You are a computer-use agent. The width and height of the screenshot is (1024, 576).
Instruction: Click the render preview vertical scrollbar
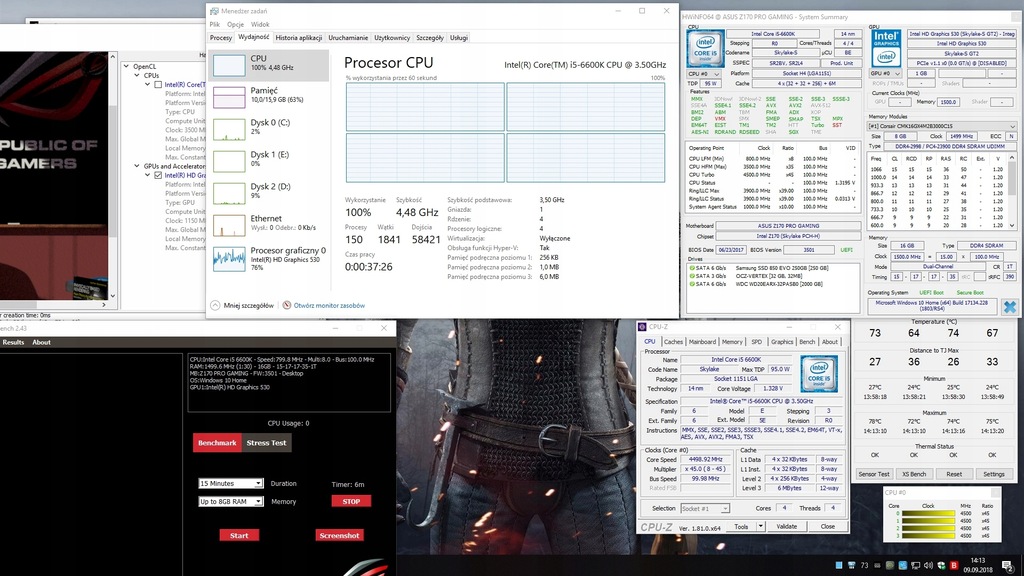click(x=113, y=176)
